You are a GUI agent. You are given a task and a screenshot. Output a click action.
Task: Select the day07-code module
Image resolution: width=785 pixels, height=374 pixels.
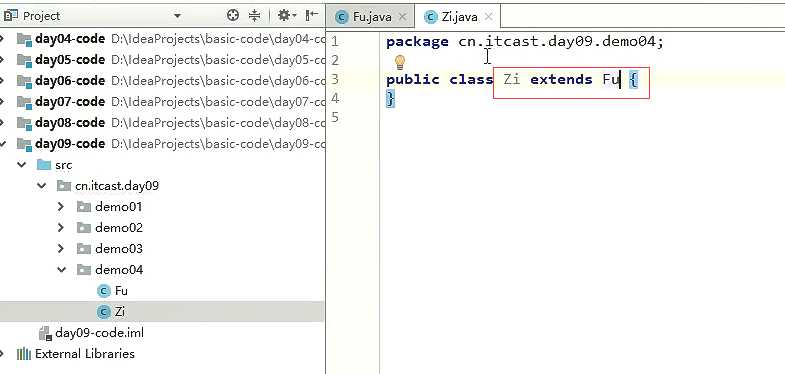[x=70, y=102]
